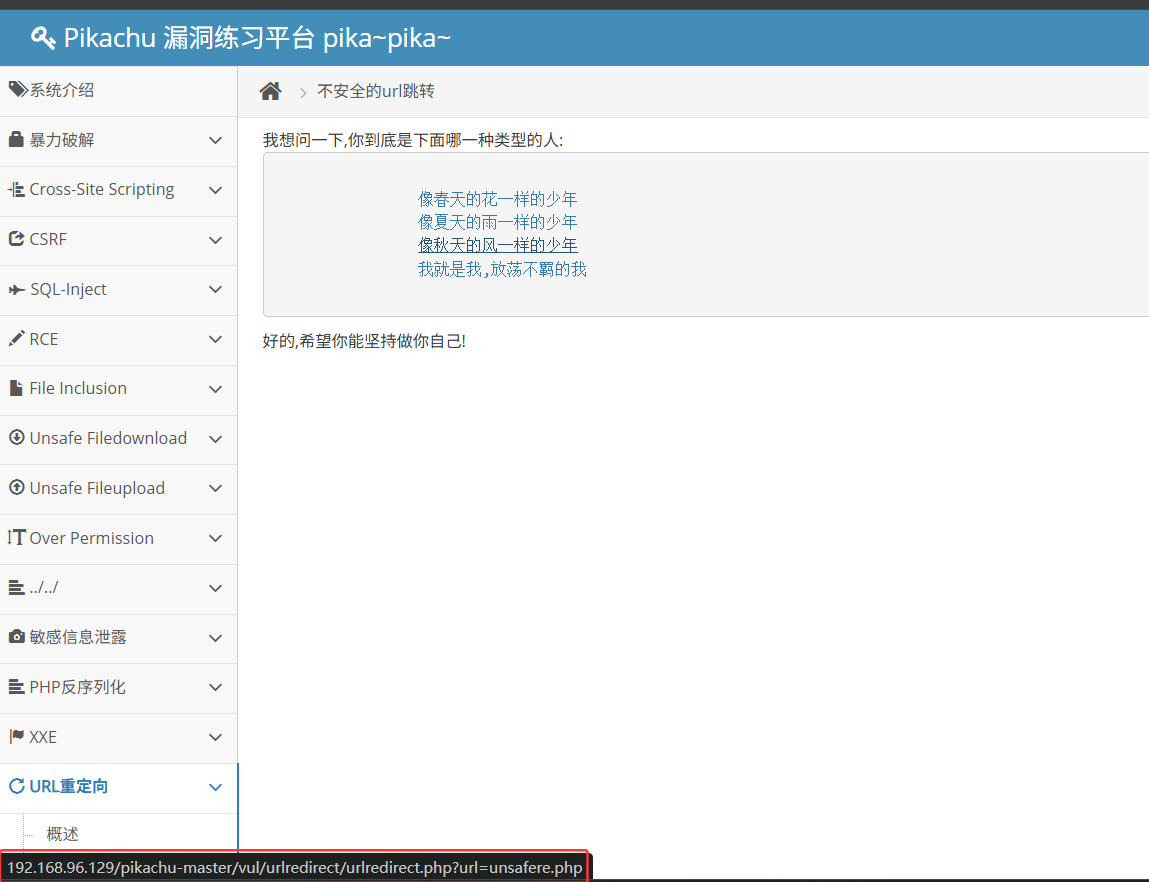Click the download icon beside Unsafe Filedownload
1149x882 pixels.
pos(16,437)
